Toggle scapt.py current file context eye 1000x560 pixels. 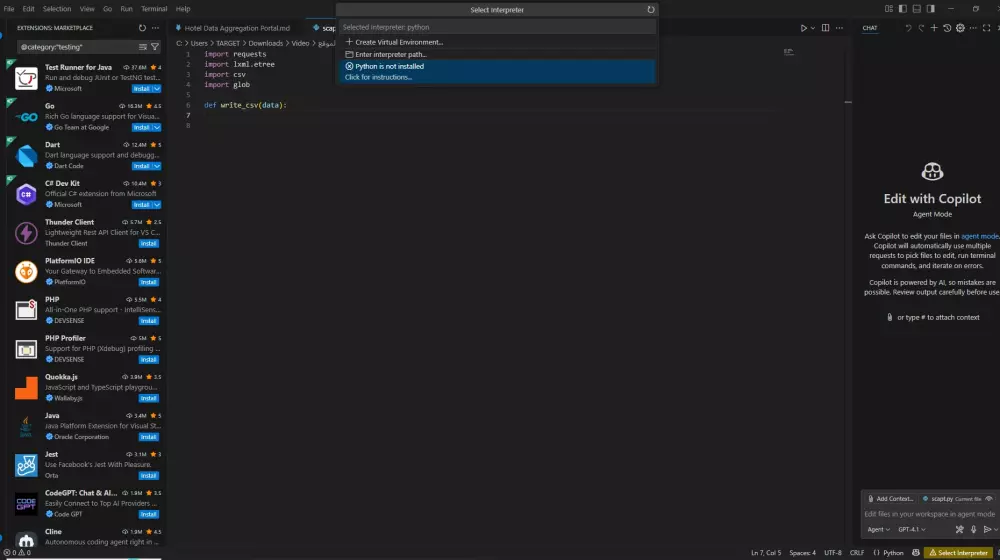point(989,499)
